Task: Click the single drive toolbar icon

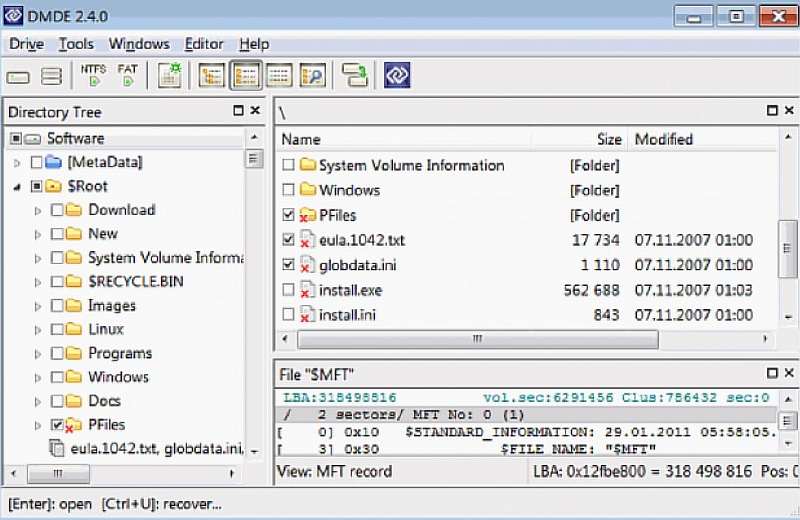Action: (x=18, y=78)
